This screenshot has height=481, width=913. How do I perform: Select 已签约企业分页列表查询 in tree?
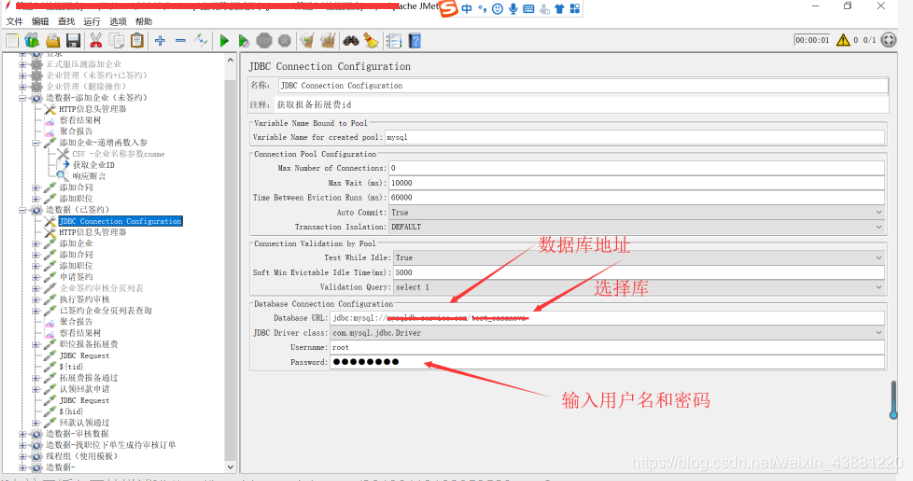click(x=105, y=311)
